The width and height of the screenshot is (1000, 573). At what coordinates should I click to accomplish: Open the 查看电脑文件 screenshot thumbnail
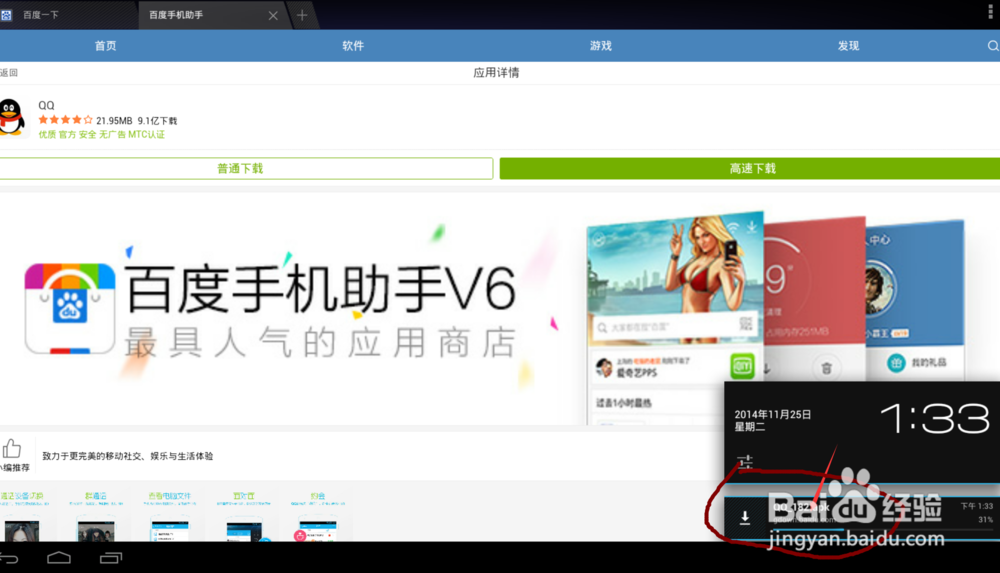pos(170,516)
